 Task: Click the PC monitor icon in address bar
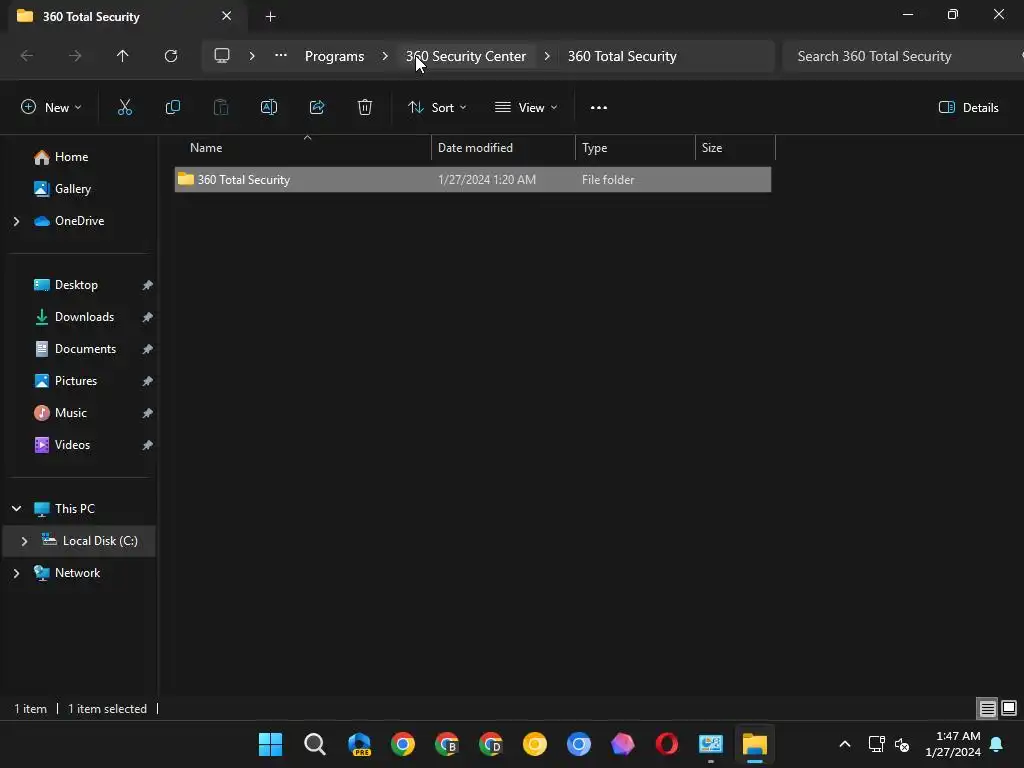[x=222, y=56]
